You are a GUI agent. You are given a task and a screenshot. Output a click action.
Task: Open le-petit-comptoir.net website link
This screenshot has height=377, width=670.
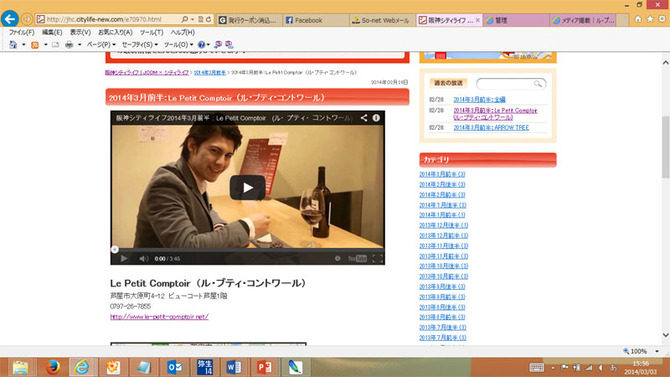tap(159, 317)
